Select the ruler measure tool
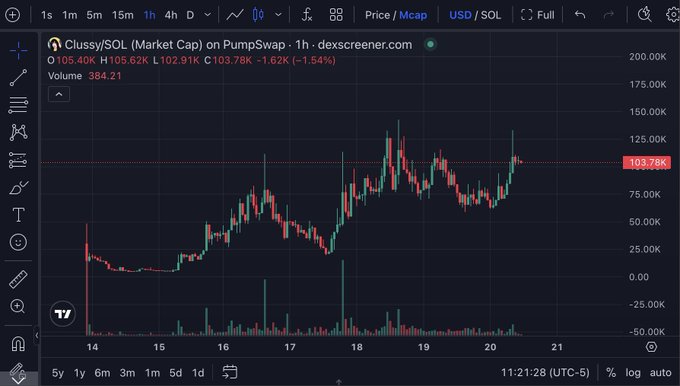Image resolution: width=680 pixels, height=386 pixels. (x=18, y=279)
